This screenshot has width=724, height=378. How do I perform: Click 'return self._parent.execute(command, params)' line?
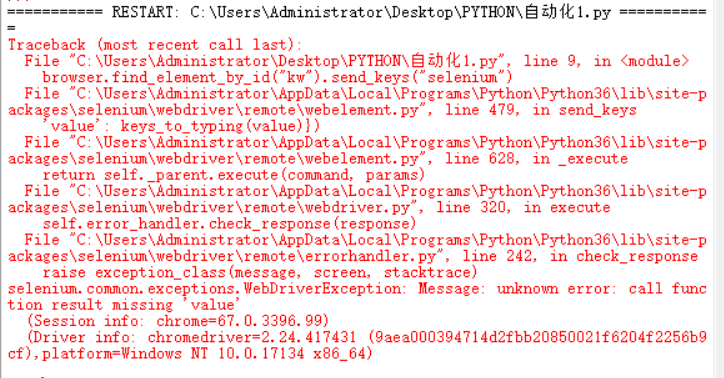(234, 175)
